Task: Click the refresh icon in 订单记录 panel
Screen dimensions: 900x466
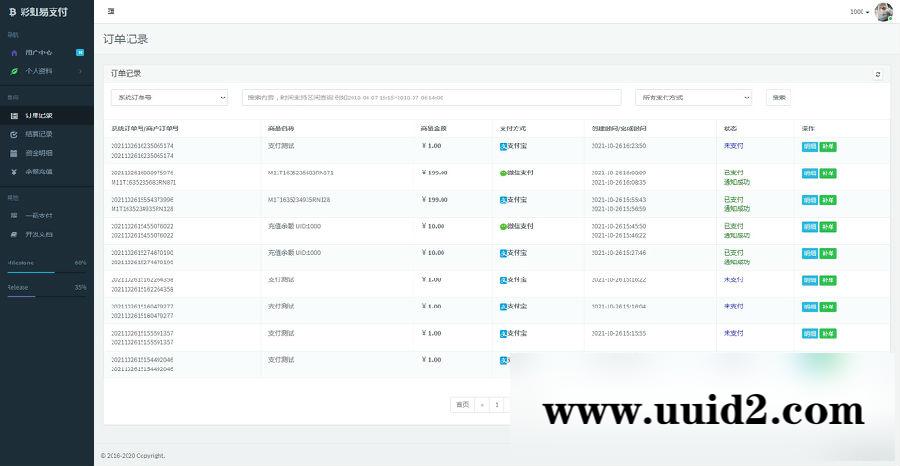Action: tap(878, 74)
